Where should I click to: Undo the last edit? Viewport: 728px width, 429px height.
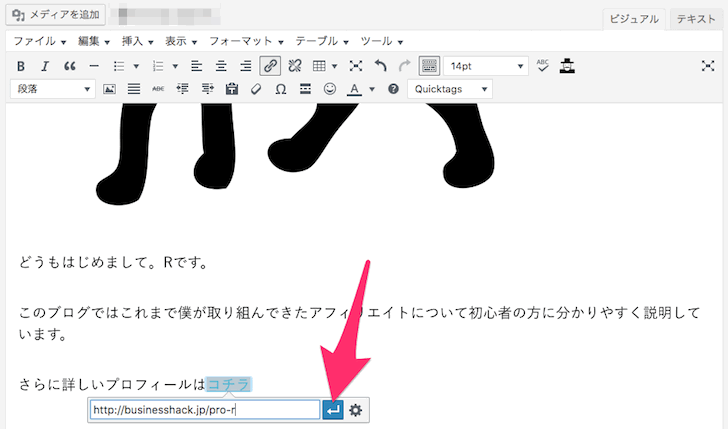[380, 66]
